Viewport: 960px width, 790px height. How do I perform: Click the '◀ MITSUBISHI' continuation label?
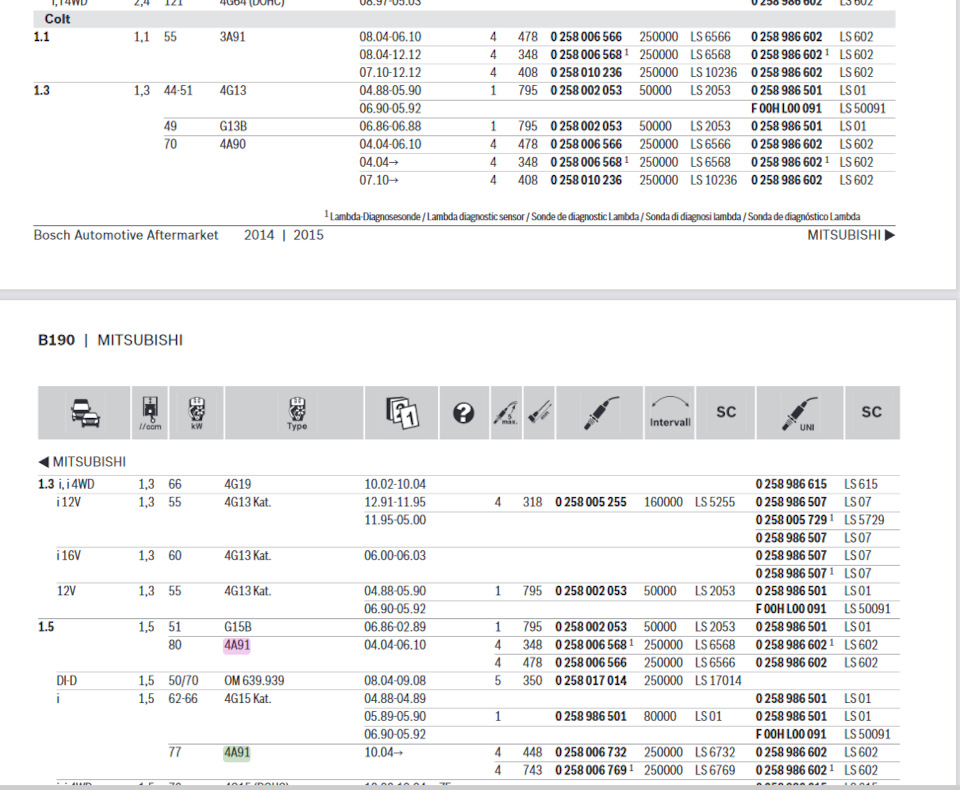pyautogui.click(x=82, y=462)
